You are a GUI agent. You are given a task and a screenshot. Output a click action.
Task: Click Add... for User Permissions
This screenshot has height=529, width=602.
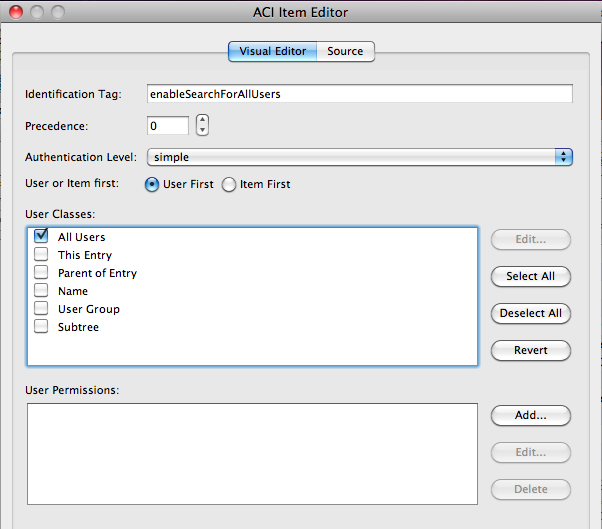pyautogui.click(x=531, y=415)
